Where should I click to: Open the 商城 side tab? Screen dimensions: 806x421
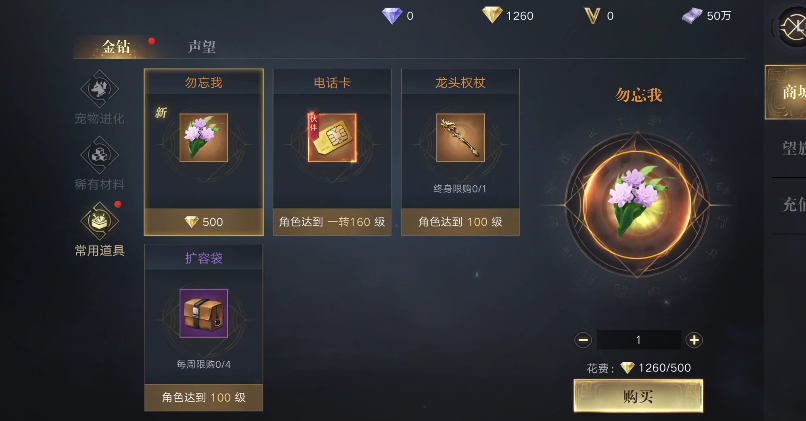[x=786, y=93]
